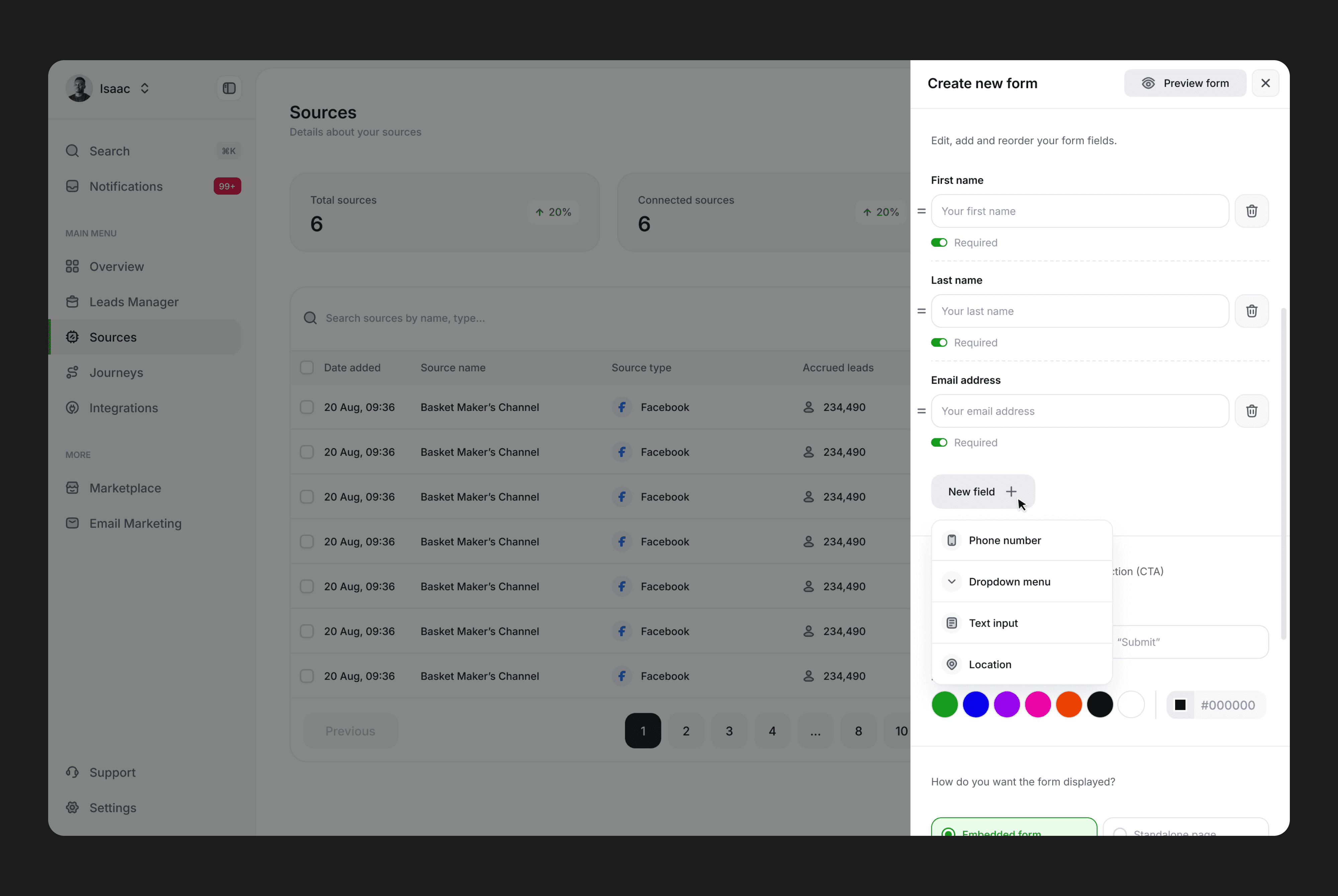Click the Support headset icon
This screenshot has width=1338, height=896.
[x=73, y=773]
